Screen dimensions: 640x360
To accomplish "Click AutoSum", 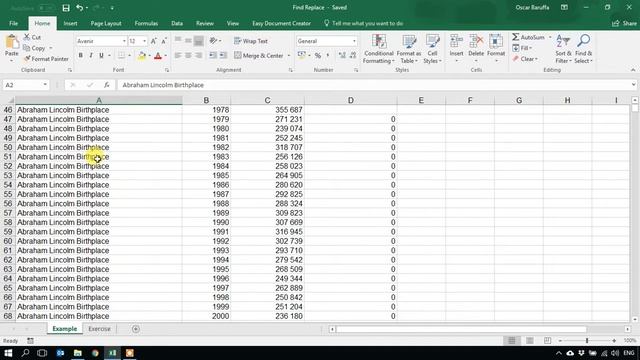I will [529, 37].
